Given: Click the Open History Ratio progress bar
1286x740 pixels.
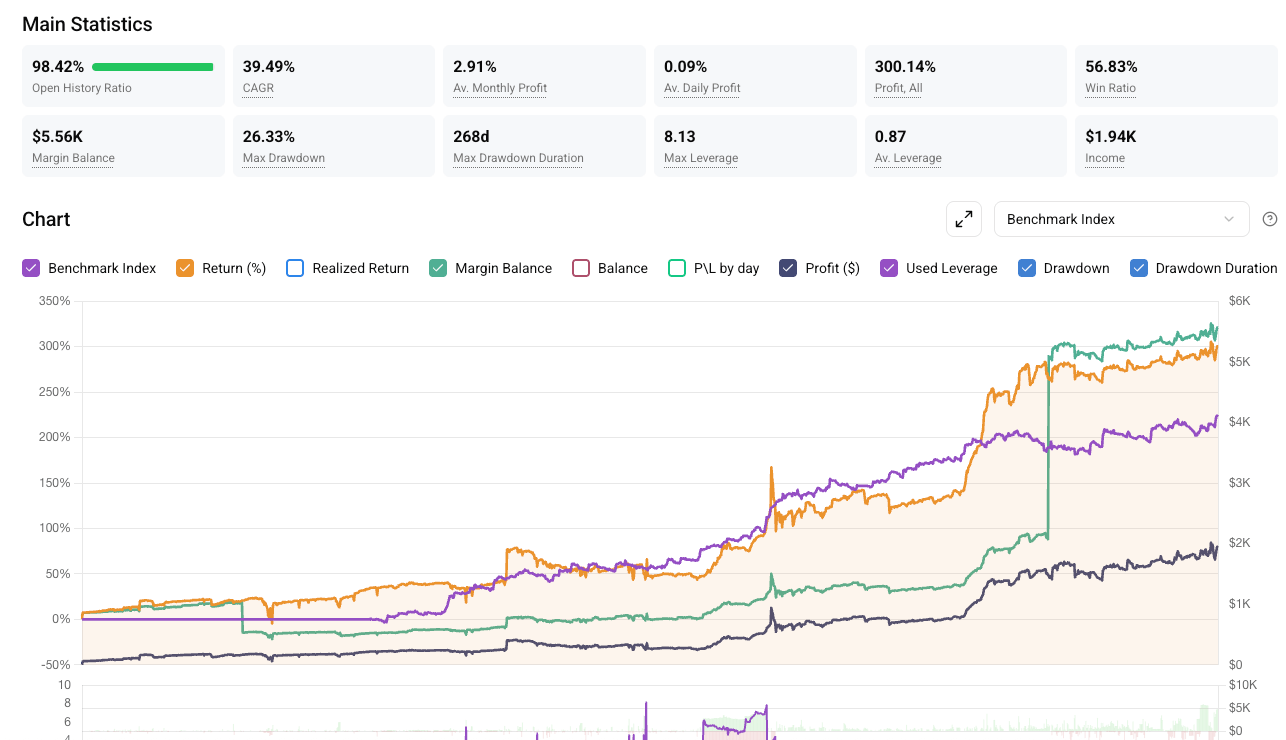Looking at the screenshot, I should (152, 67).
